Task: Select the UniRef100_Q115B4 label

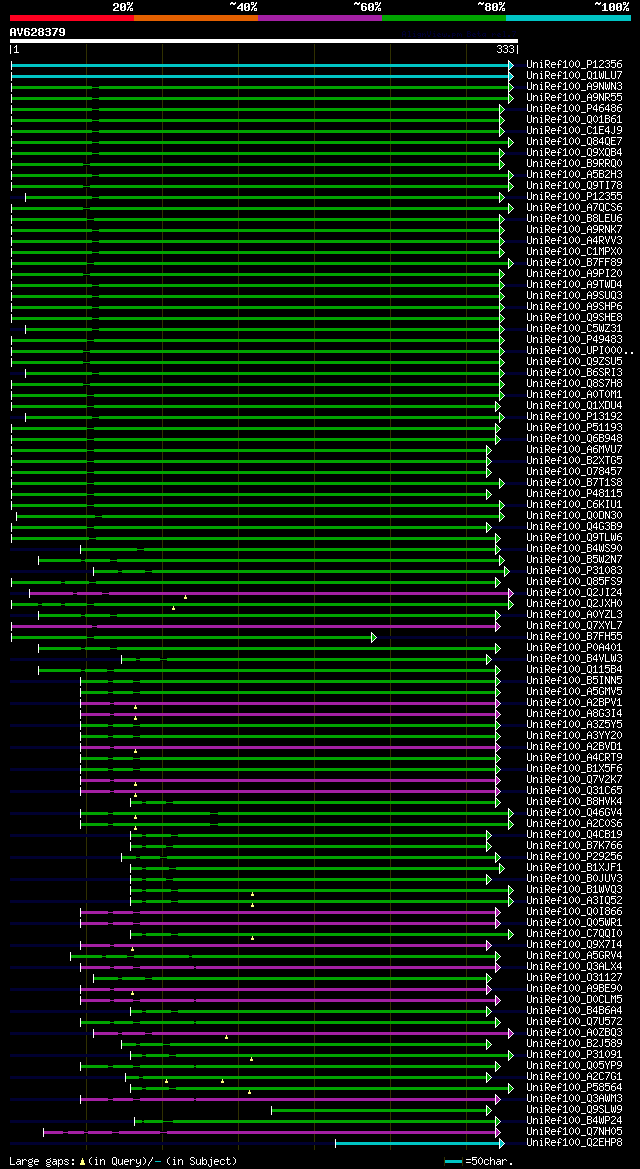Action: coord(574,669)
